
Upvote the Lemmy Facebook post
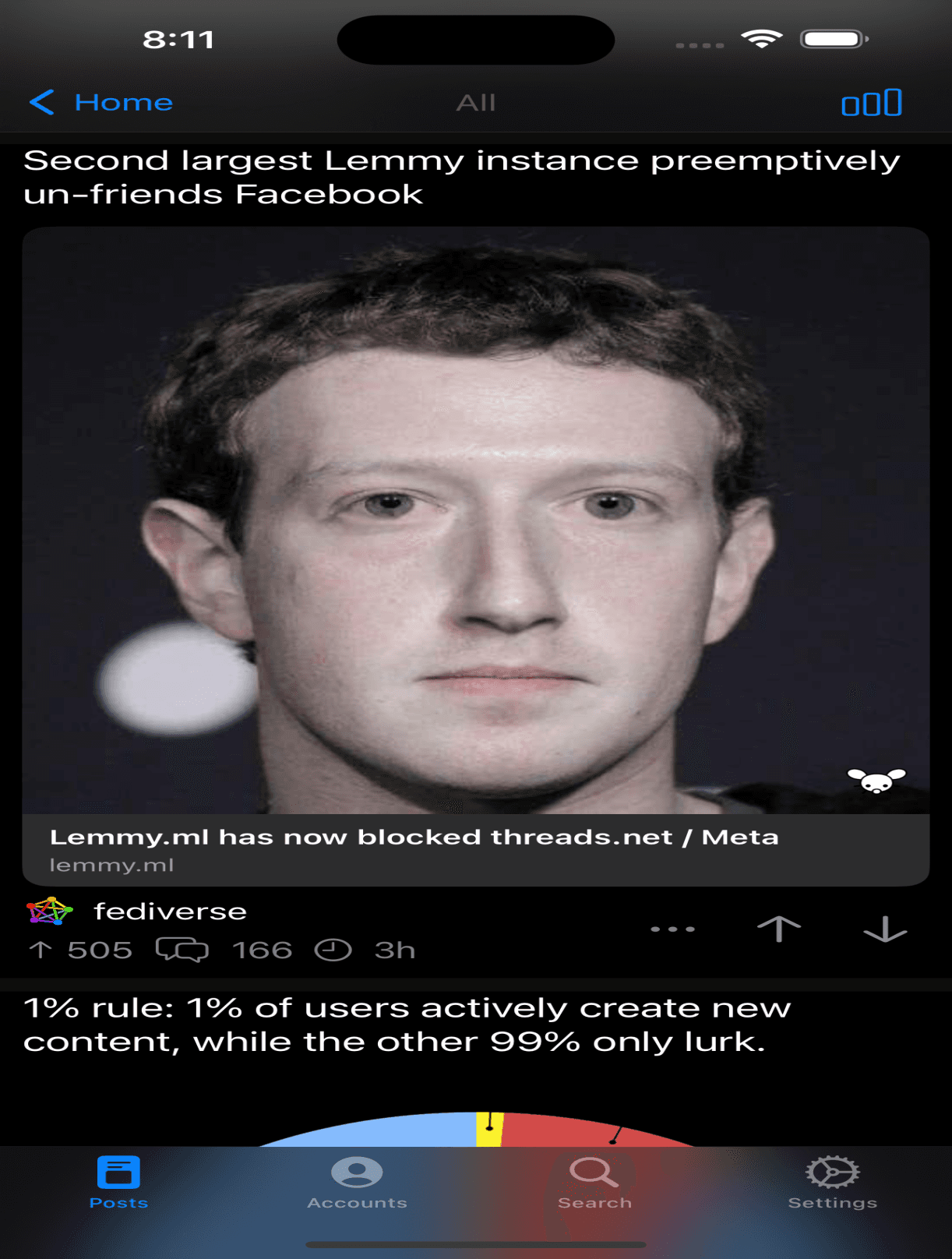pyautogui.click(x=778, y=929)
